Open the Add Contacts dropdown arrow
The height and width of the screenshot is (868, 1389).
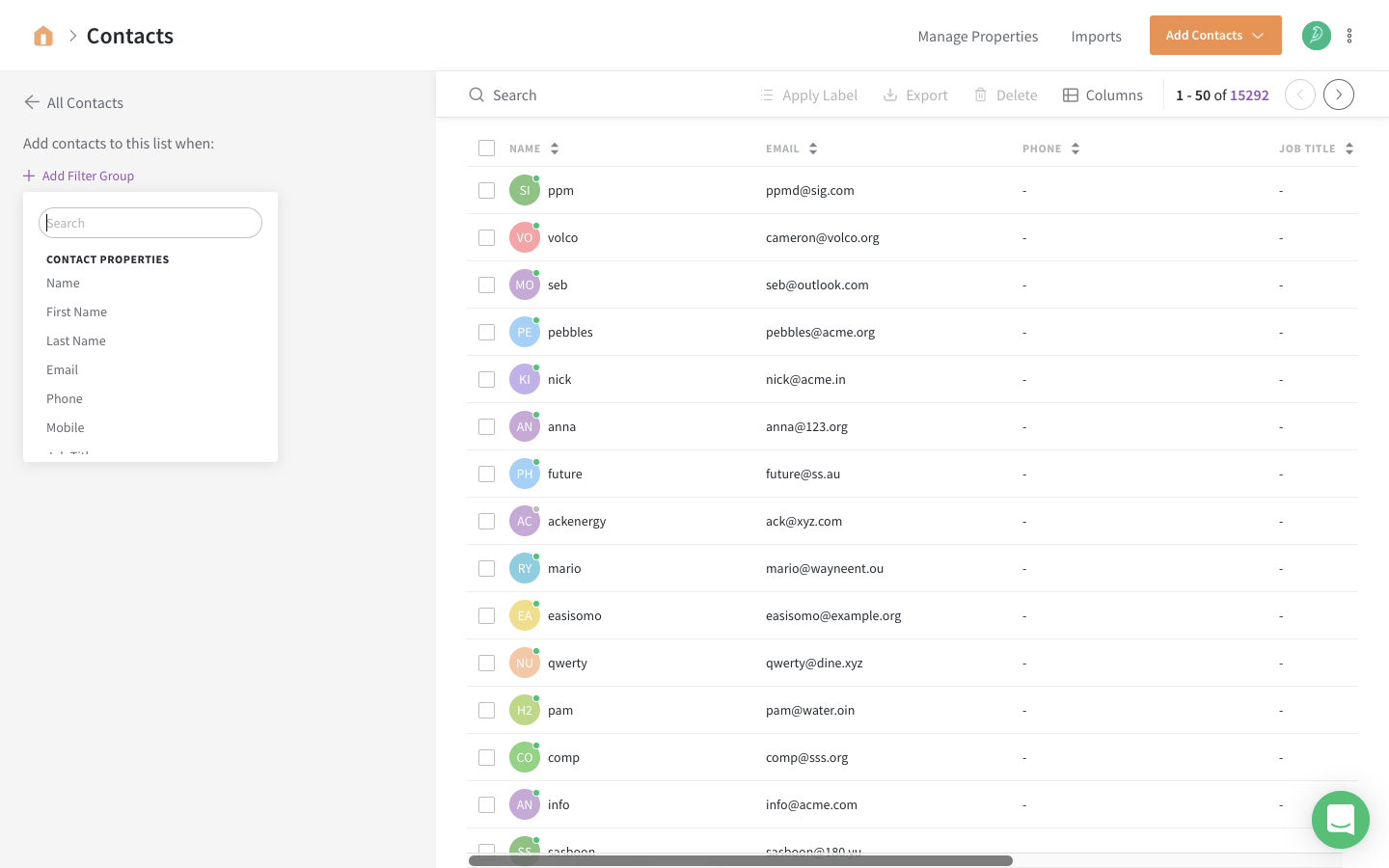click(1259, 35)
